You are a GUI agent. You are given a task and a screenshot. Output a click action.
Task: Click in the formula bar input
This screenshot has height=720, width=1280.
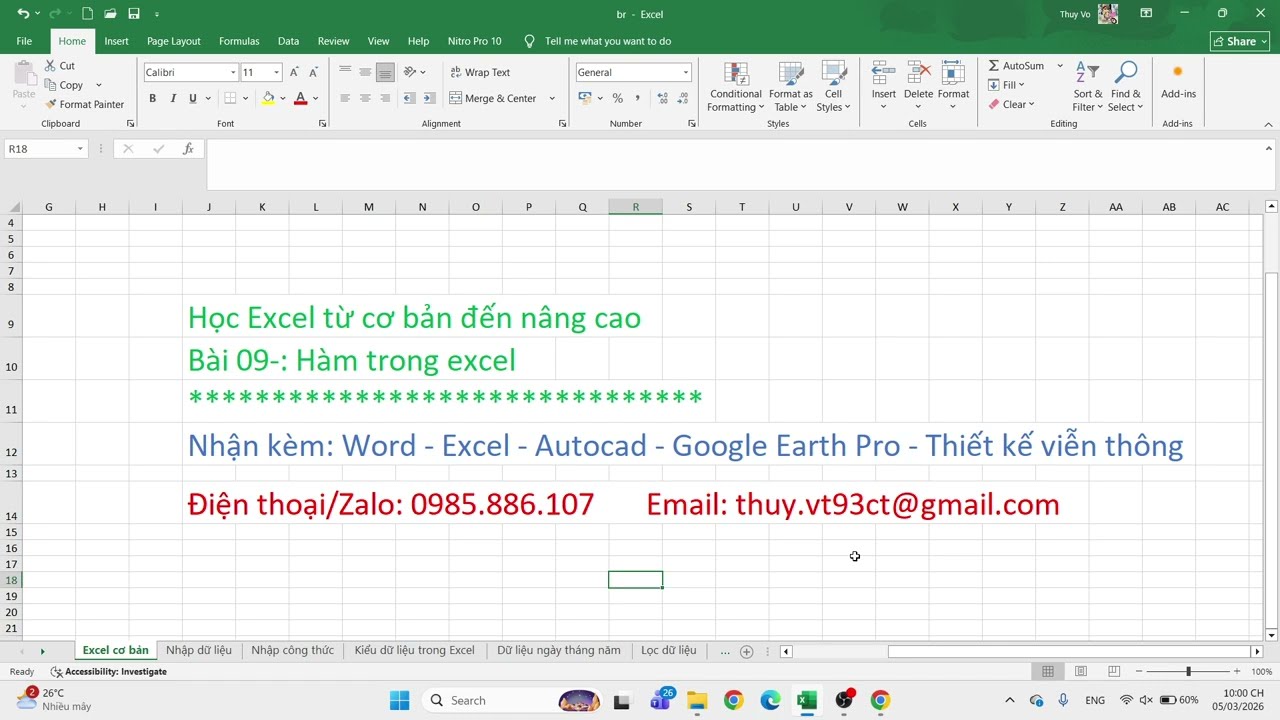(734, 164)
